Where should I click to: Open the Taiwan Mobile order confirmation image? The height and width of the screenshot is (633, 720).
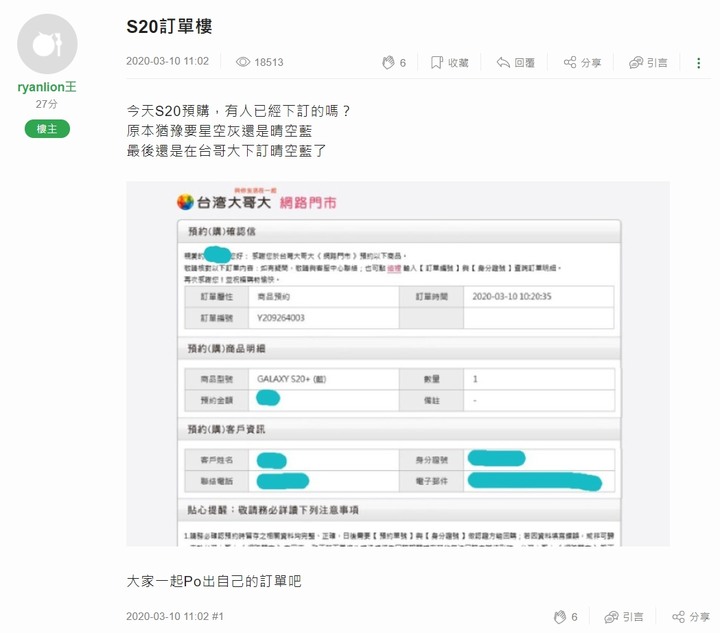[398, 364]
